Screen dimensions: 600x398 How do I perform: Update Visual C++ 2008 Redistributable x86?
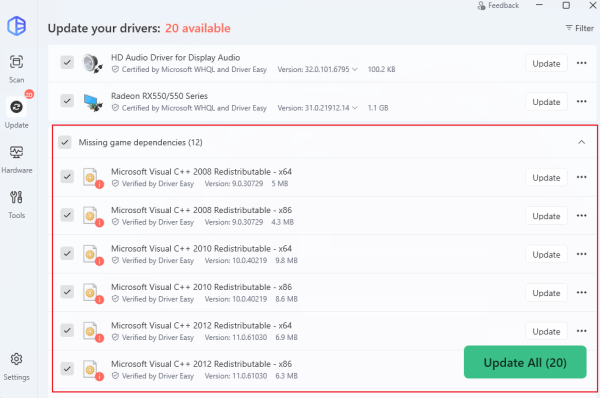tap(546, 216)
